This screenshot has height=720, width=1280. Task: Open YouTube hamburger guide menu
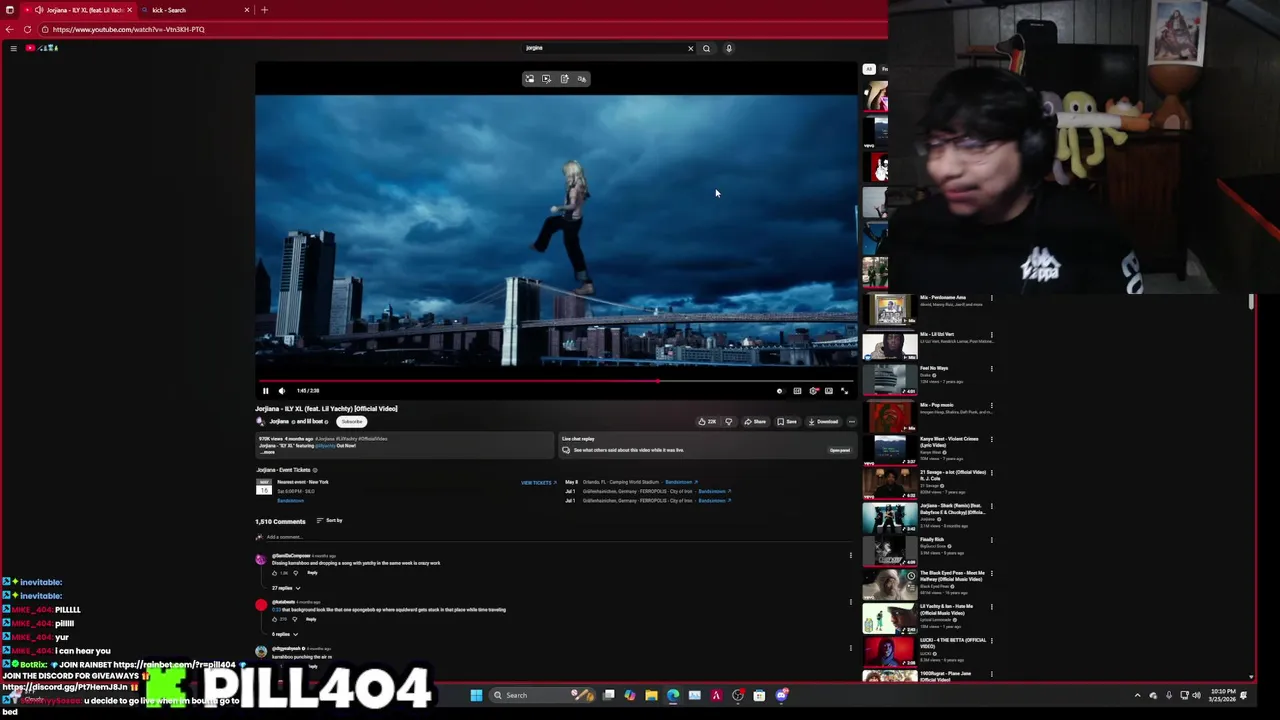[x=13, y=48]
